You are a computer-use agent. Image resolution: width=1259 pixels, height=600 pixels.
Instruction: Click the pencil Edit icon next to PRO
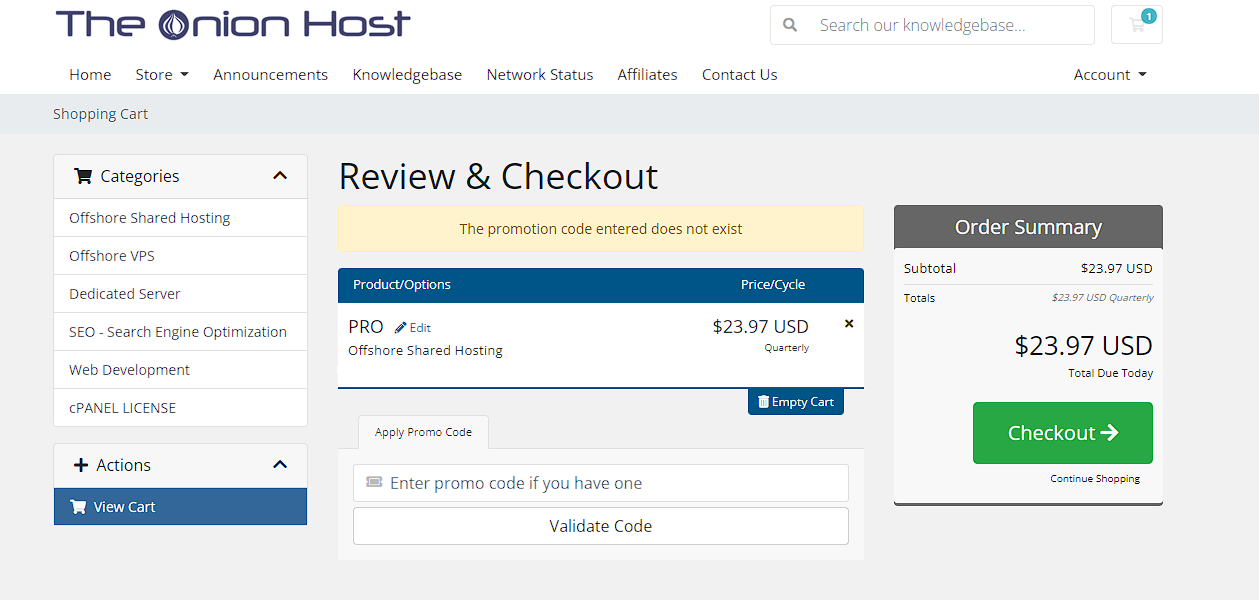coord(401,327)
